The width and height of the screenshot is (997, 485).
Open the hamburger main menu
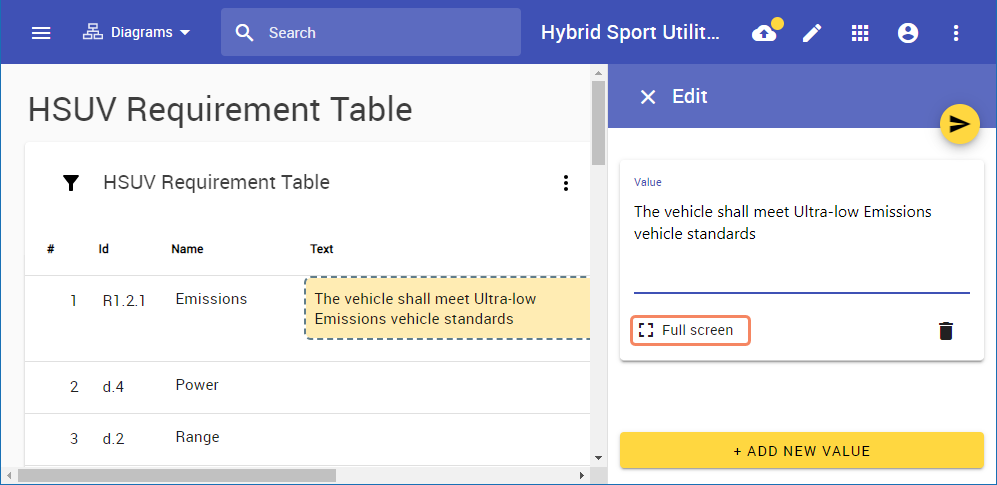click(41, 33)
